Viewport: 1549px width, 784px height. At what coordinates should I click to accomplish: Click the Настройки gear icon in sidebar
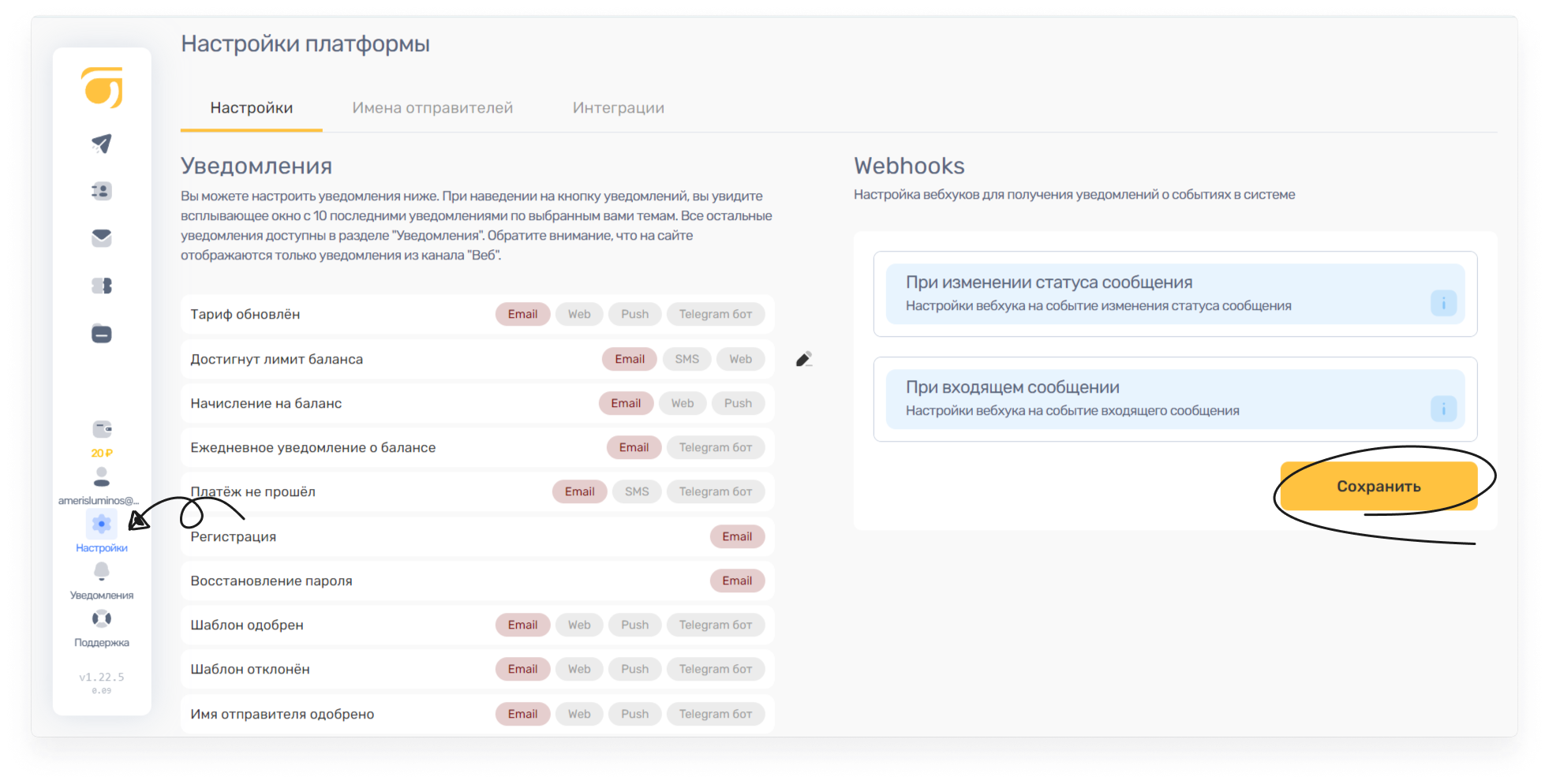(x=102, y=524)
